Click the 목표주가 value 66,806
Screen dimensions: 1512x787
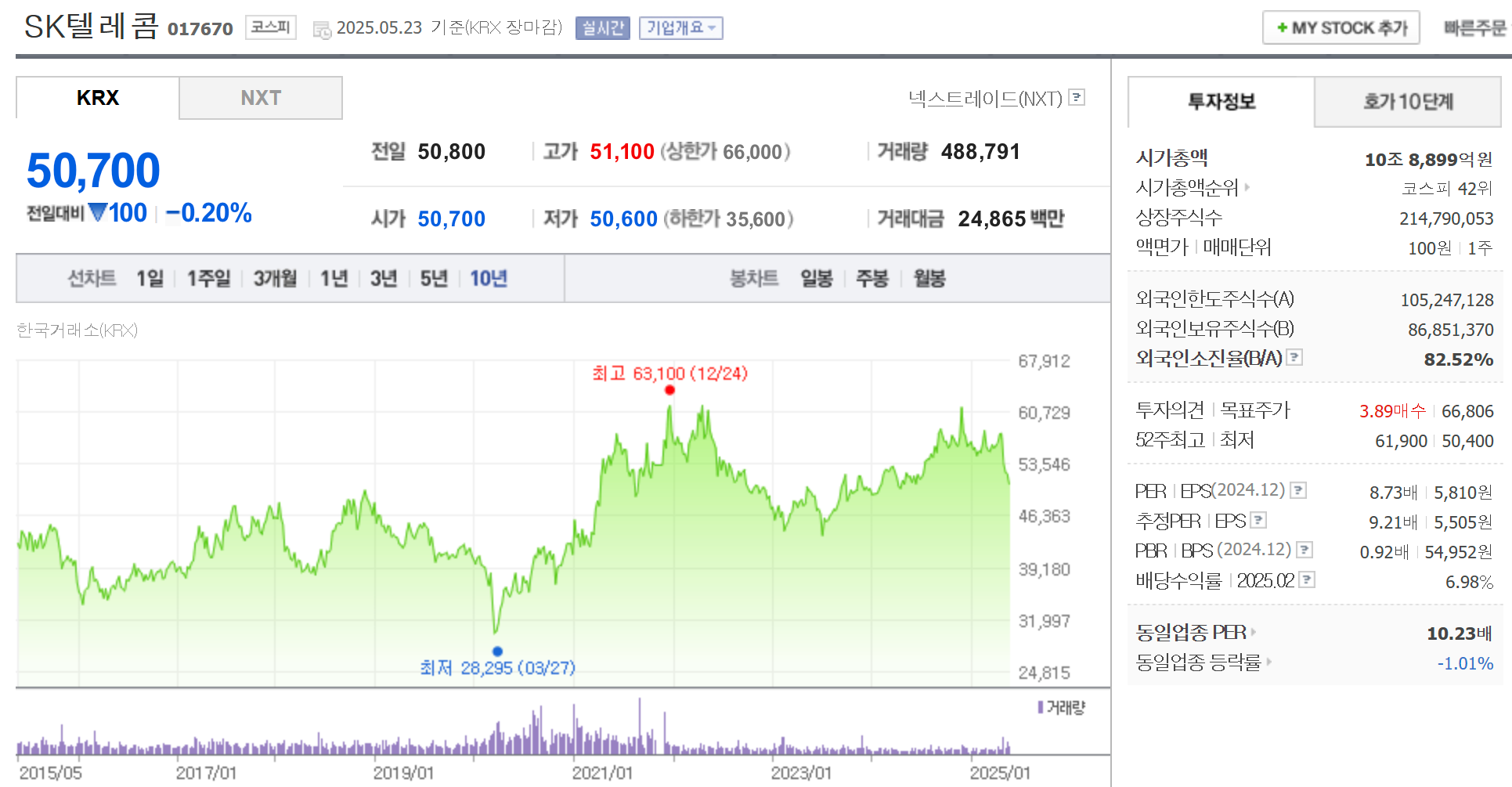click(1467, 412)
